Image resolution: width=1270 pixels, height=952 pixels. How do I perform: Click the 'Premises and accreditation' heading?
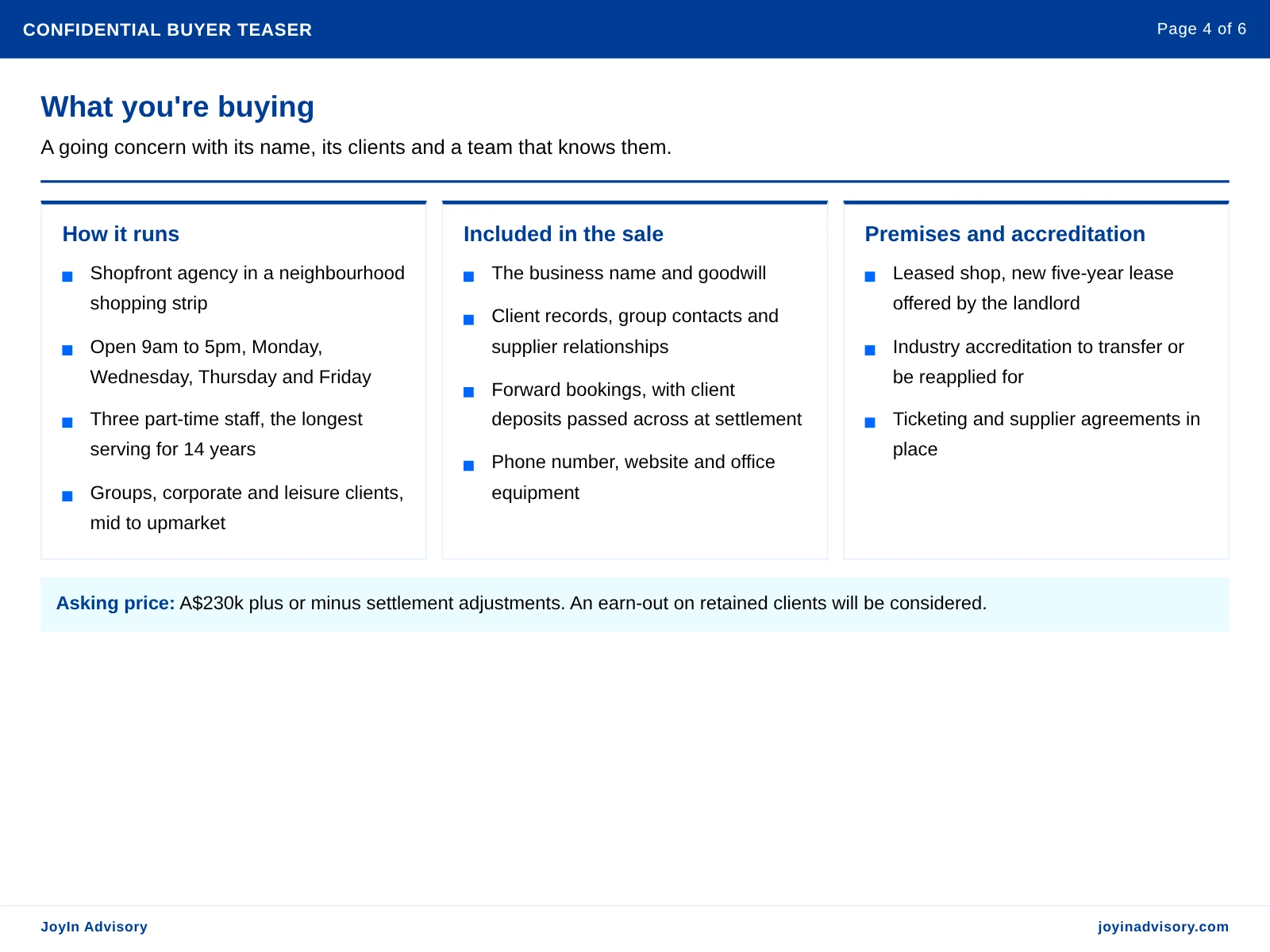(x=1004, y=234)
